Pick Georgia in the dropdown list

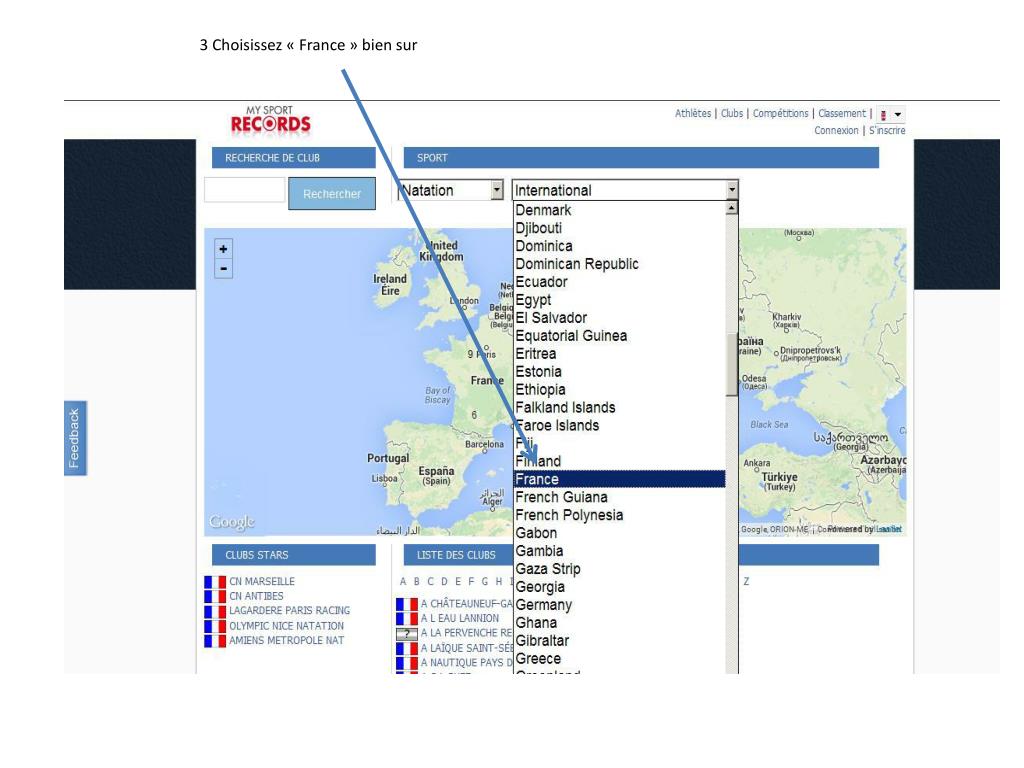click(619, 586)
